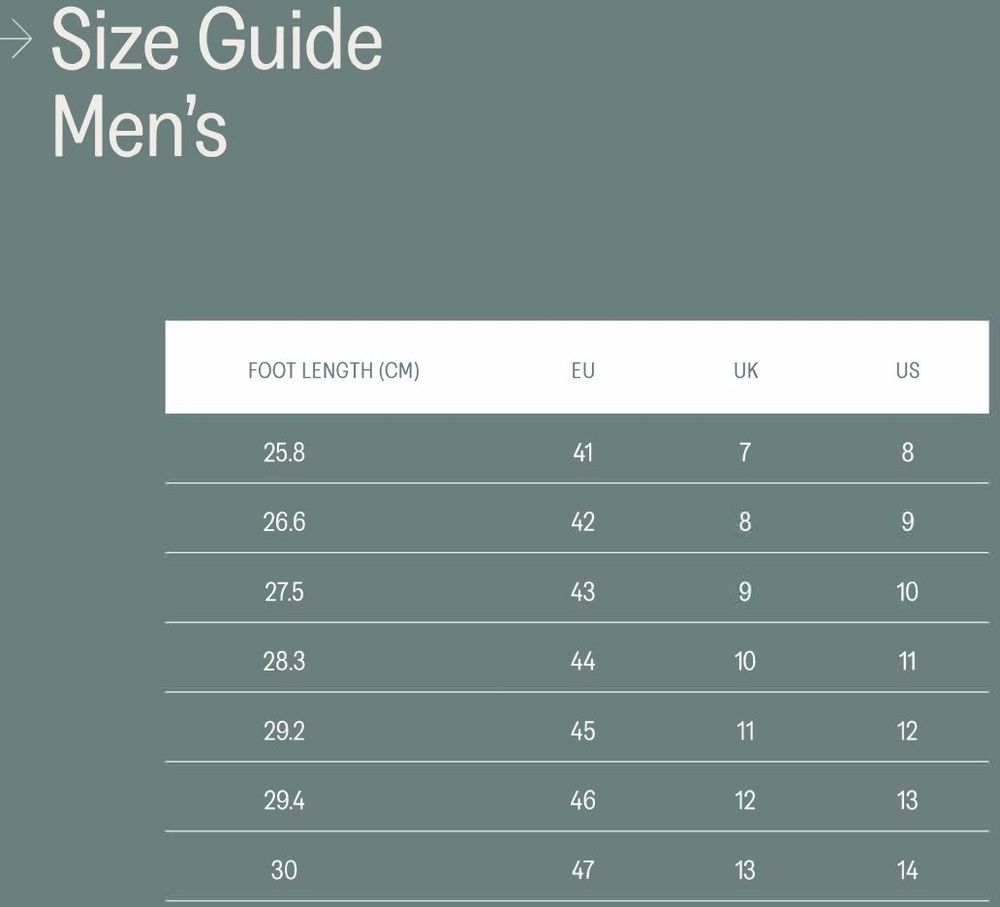Click the Size Guide heading
The width and height of the screenshot is (1000, 907).
(216, 41)
